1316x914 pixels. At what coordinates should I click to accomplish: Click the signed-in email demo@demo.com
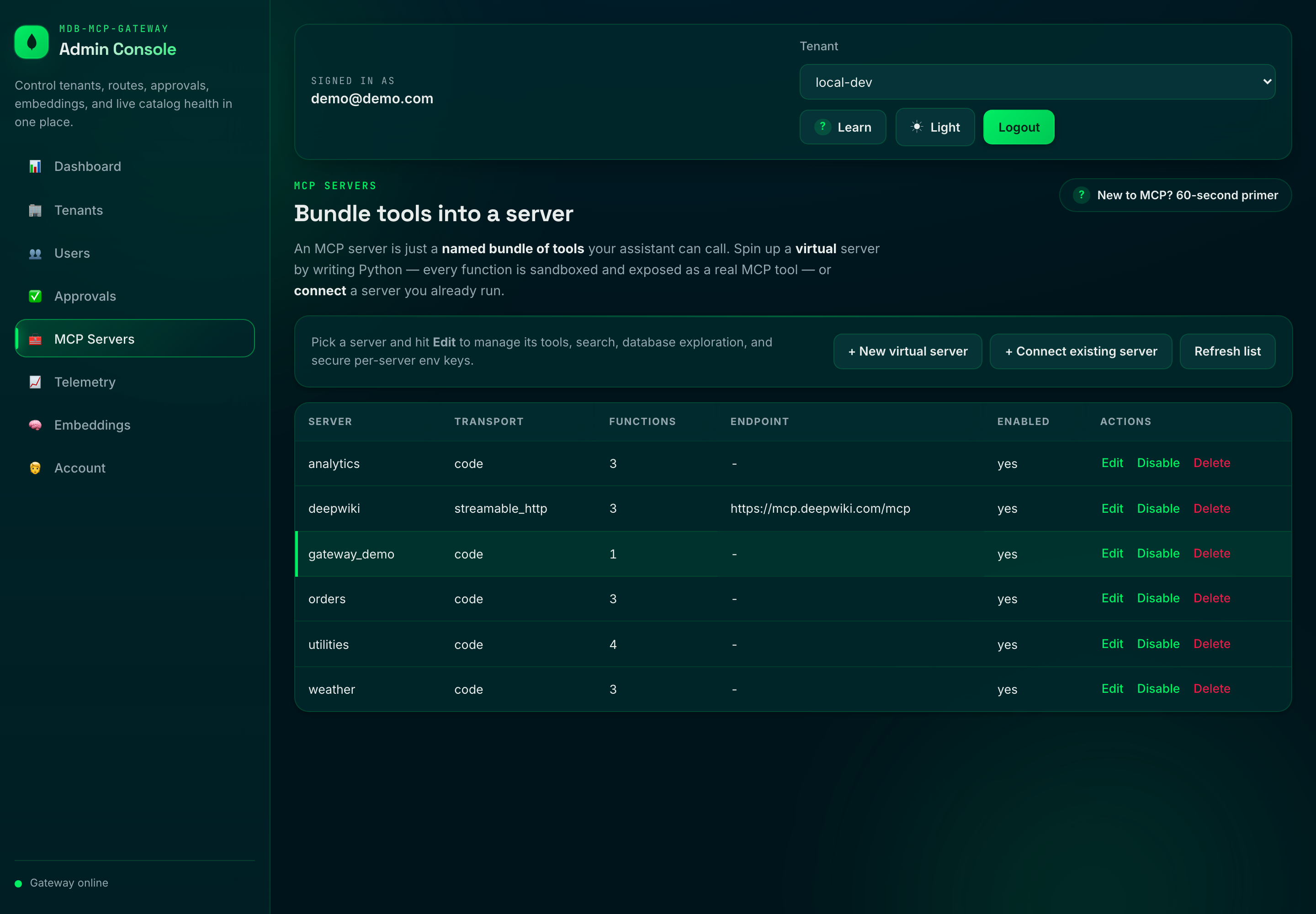(371, 99)
